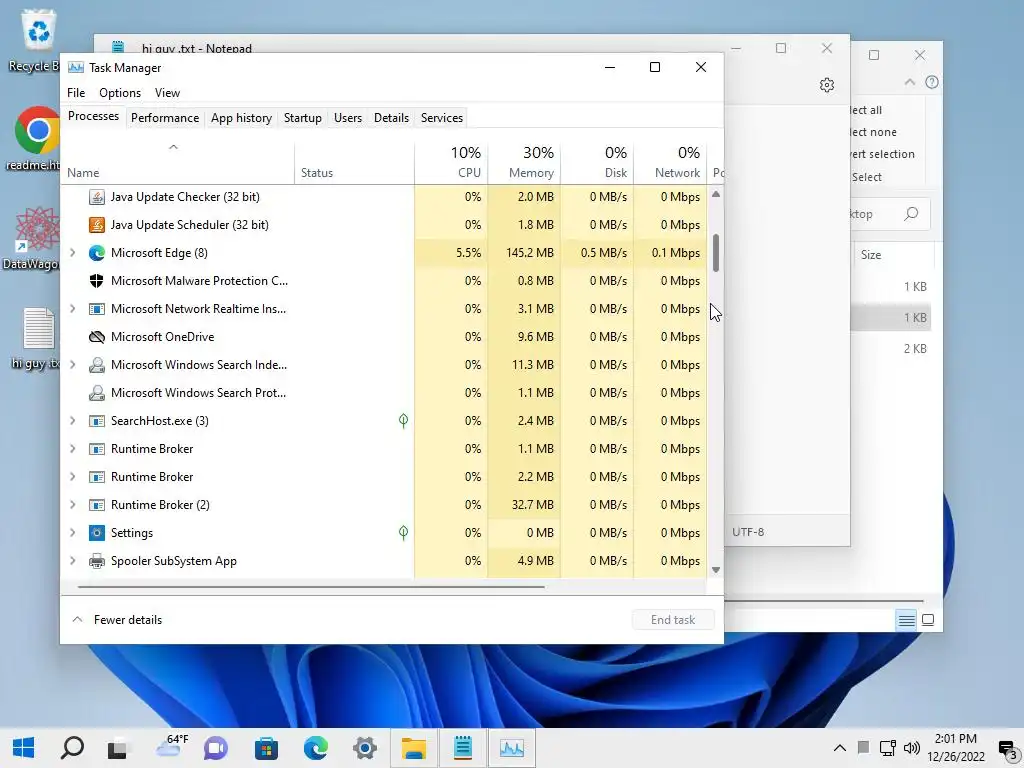
Task: Expand the Microsoft Edge (8) process group
Action: click(72, 253)
